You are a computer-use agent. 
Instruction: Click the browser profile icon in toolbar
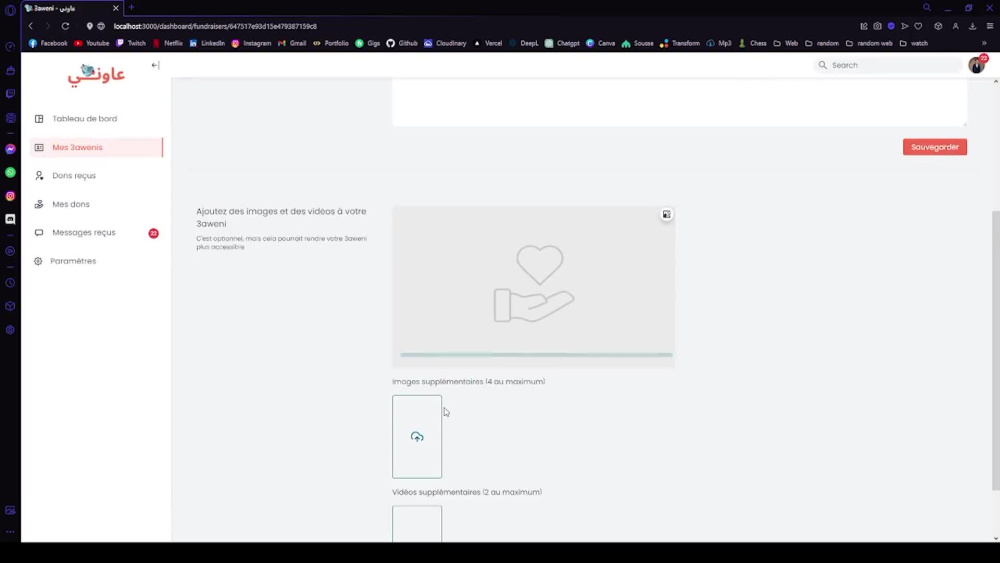click(955, 26)
